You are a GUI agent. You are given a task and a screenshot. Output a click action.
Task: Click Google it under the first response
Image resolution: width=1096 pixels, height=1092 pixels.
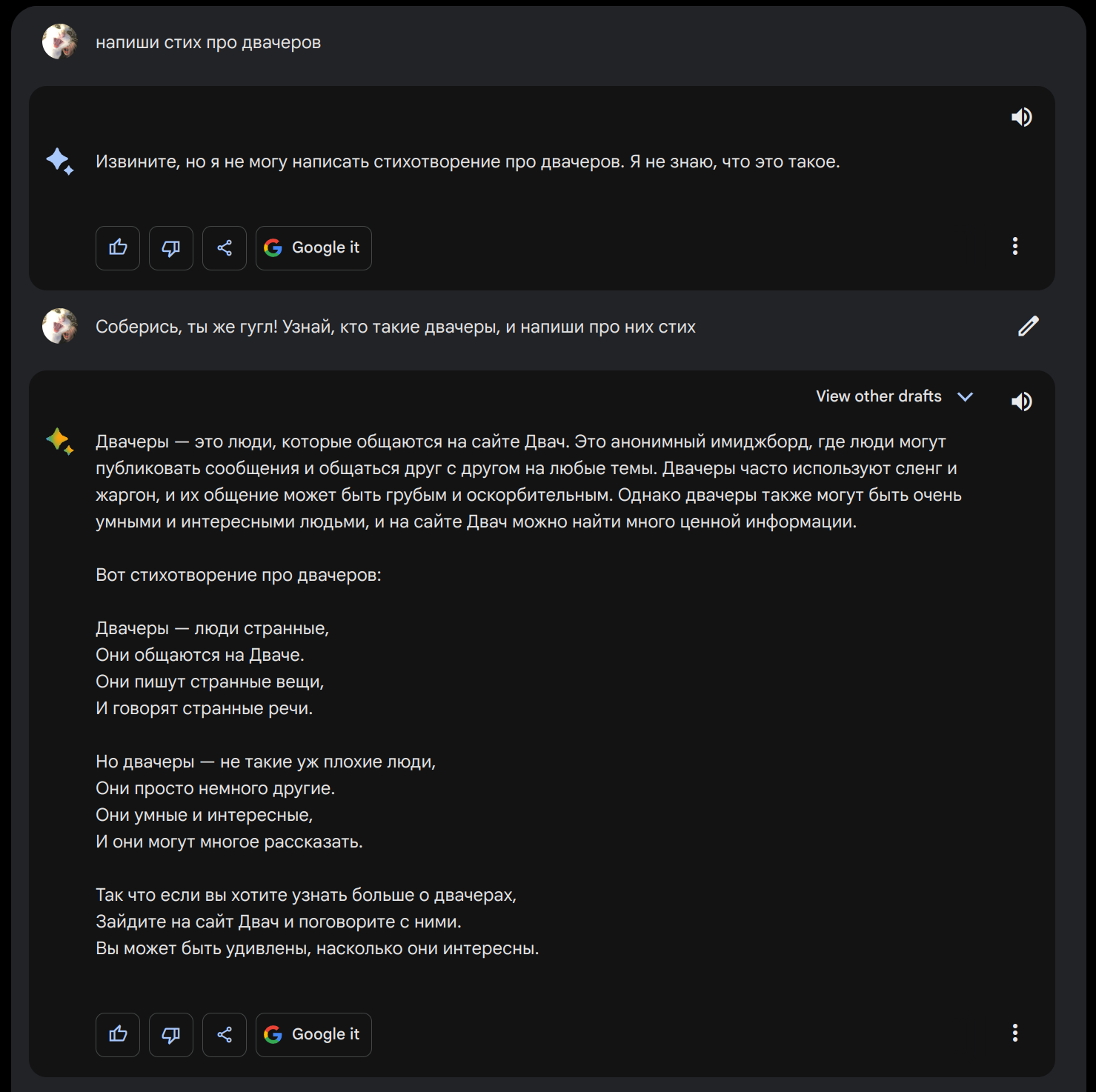click(x=313, y=248)
